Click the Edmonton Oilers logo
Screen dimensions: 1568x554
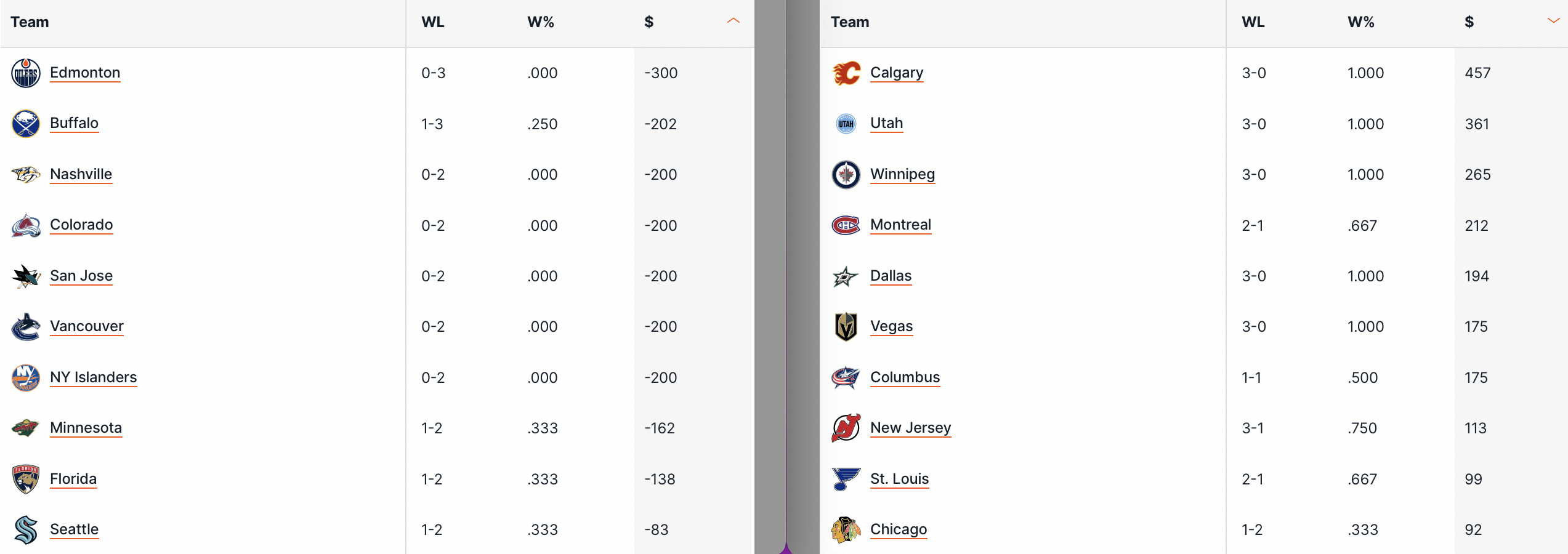(25, 72)
